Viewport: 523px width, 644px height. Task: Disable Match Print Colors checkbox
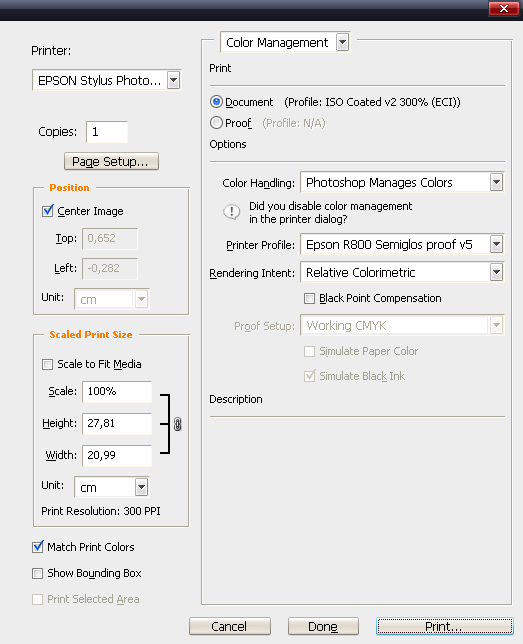38,547
